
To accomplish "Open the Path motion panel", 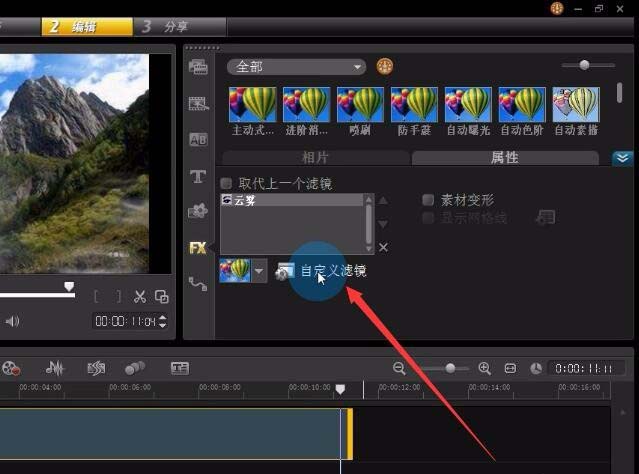I will (198, 284).
